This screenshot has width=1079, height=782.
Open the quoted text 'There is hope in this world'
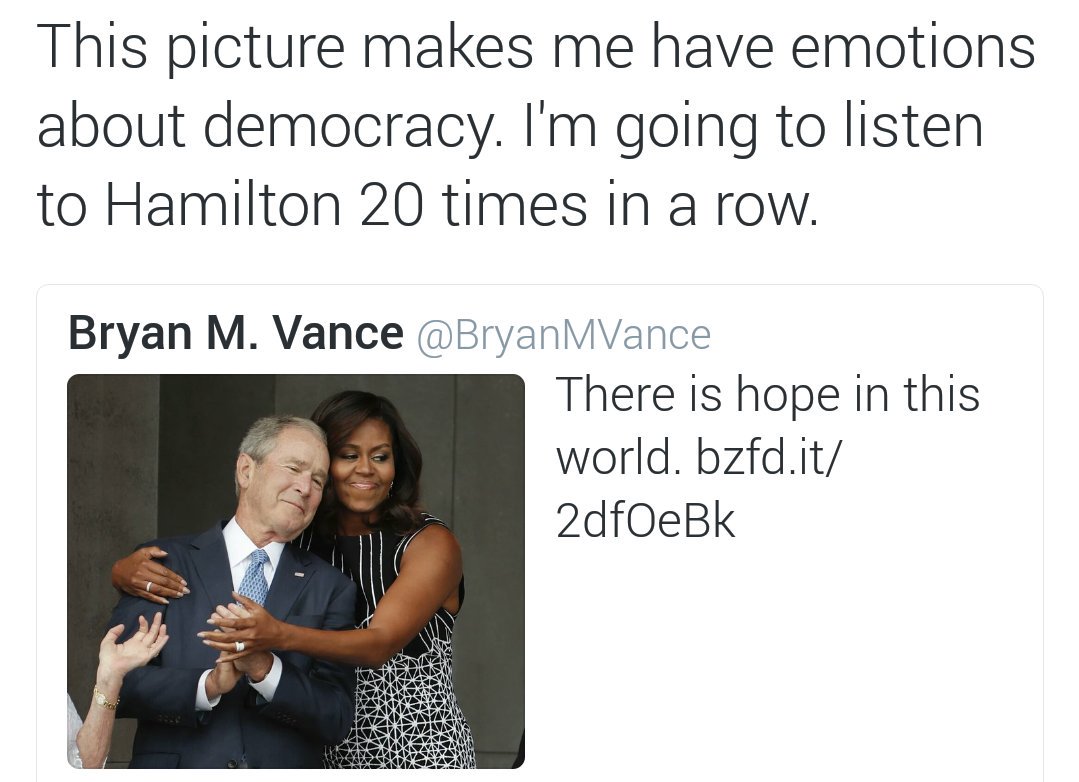coord(767,425)
